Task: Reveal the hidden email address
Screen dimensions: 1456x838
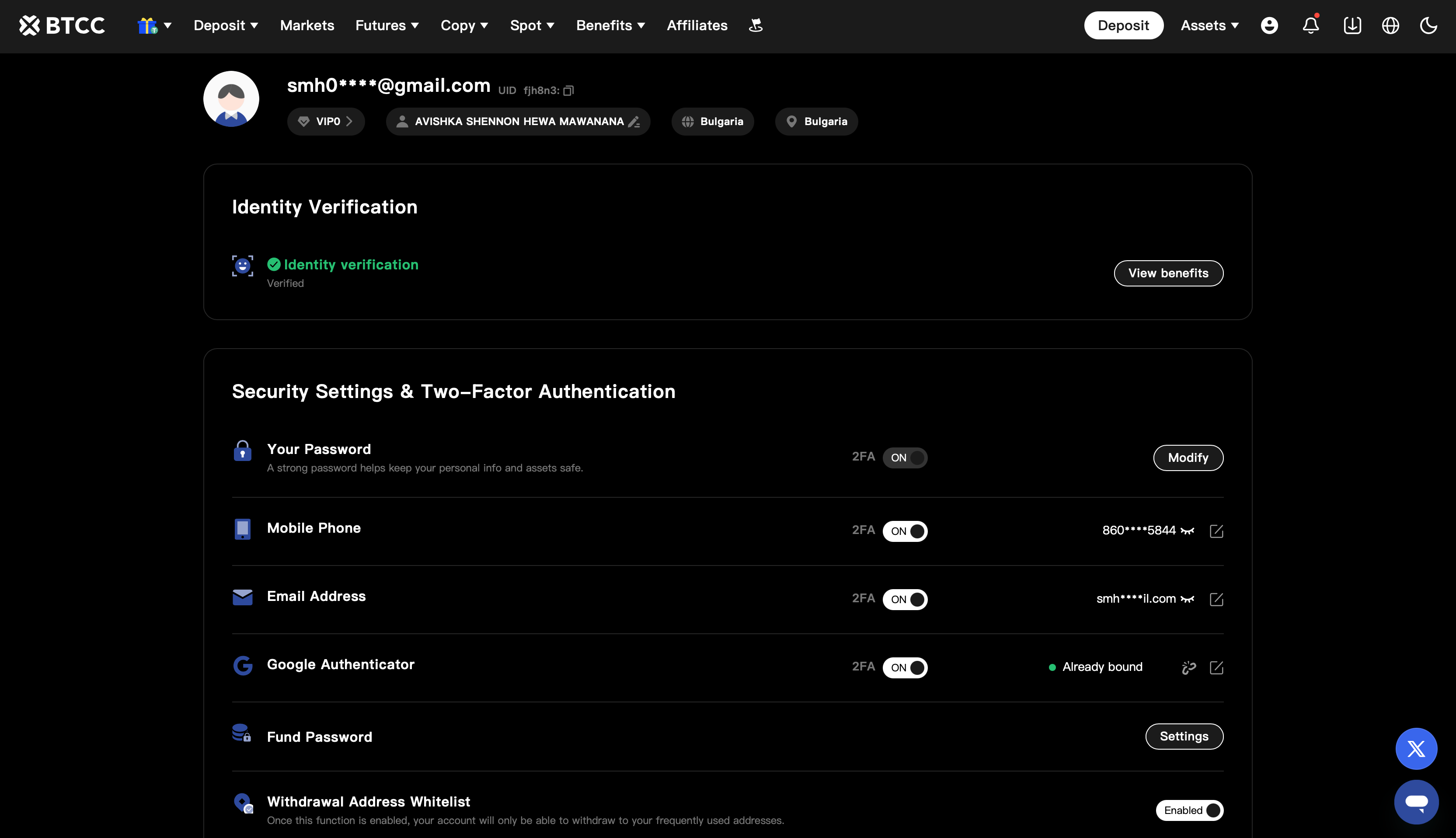Action: [x=1188, y=599]
